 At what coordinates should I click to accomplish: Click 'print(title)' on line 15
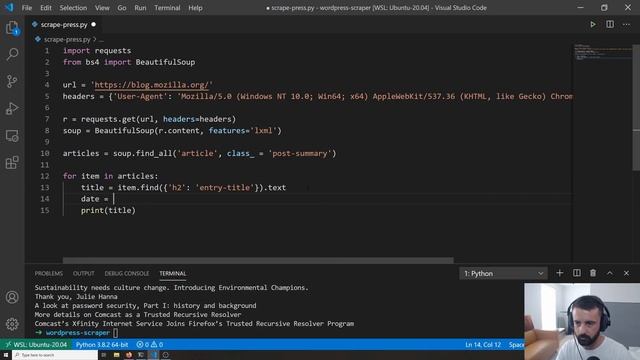pos(108,210)
